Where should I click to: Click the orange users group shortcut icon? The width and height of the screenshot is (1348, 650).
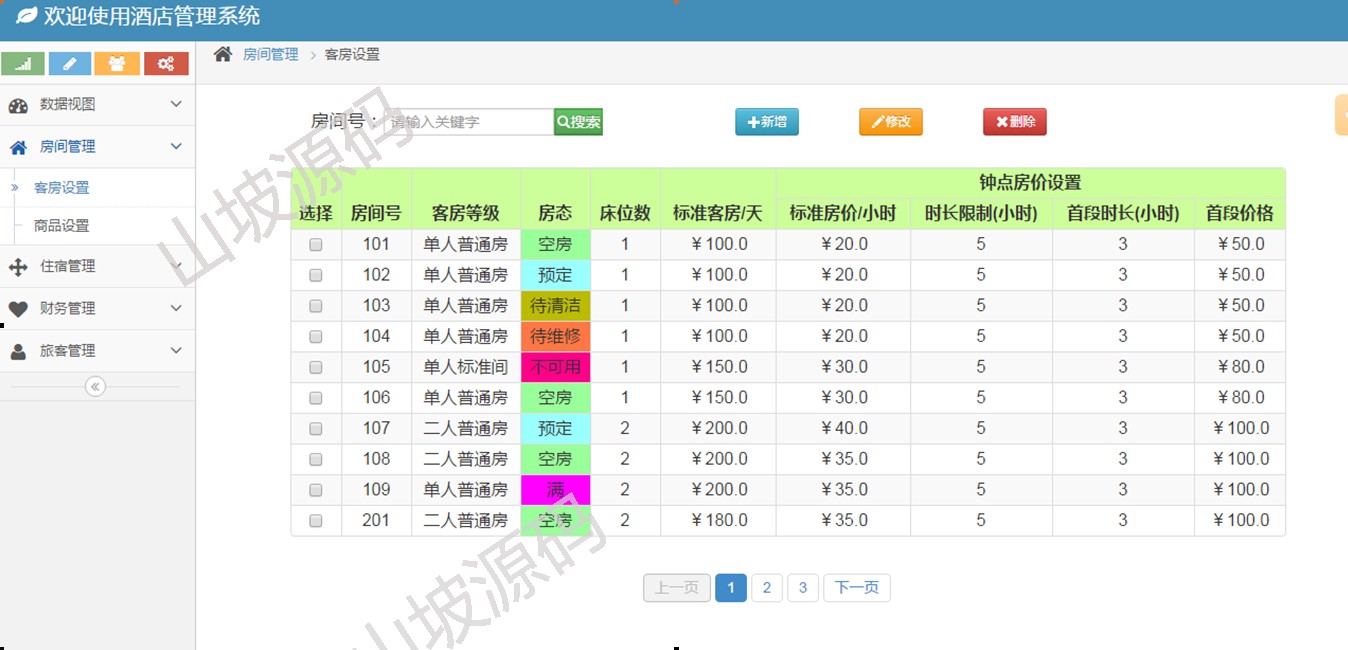117,64
